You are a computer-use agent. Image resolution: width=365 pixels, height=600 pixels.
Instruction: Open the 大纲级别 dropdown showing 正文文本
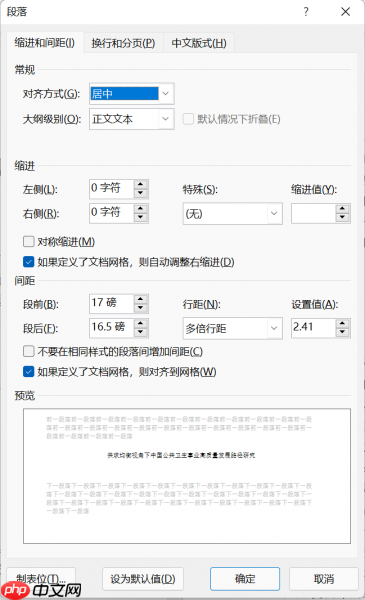click(132, 119)
